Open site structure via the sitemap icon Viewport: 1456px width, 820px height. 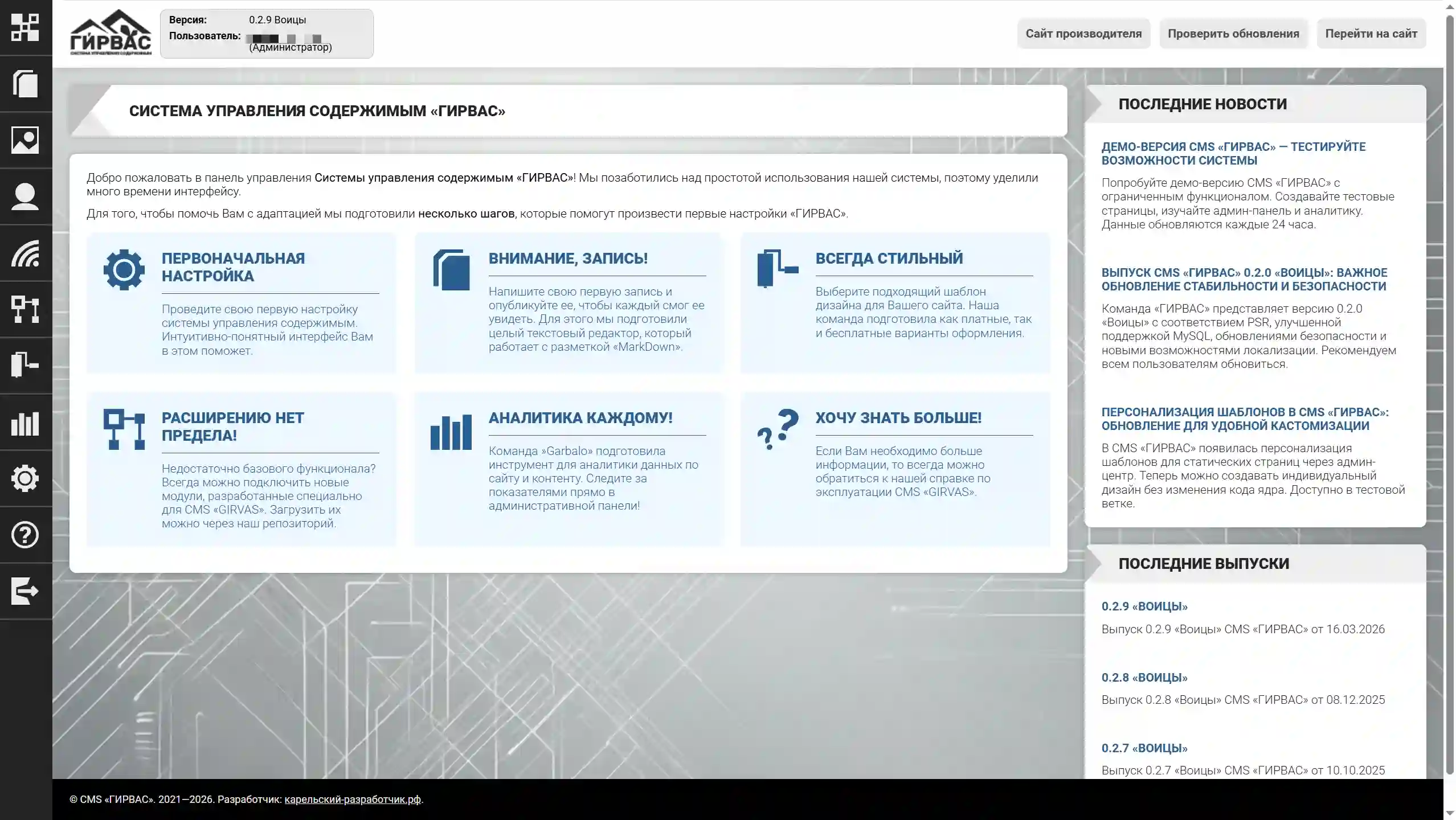pos(26,309)
